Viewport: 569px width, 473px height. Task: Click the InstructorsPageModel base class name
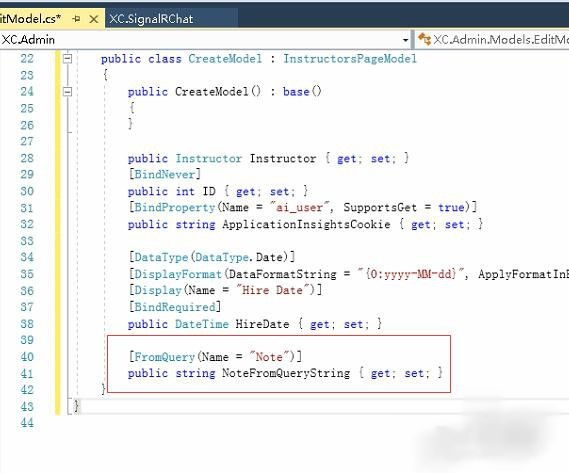tap(350, 58)
